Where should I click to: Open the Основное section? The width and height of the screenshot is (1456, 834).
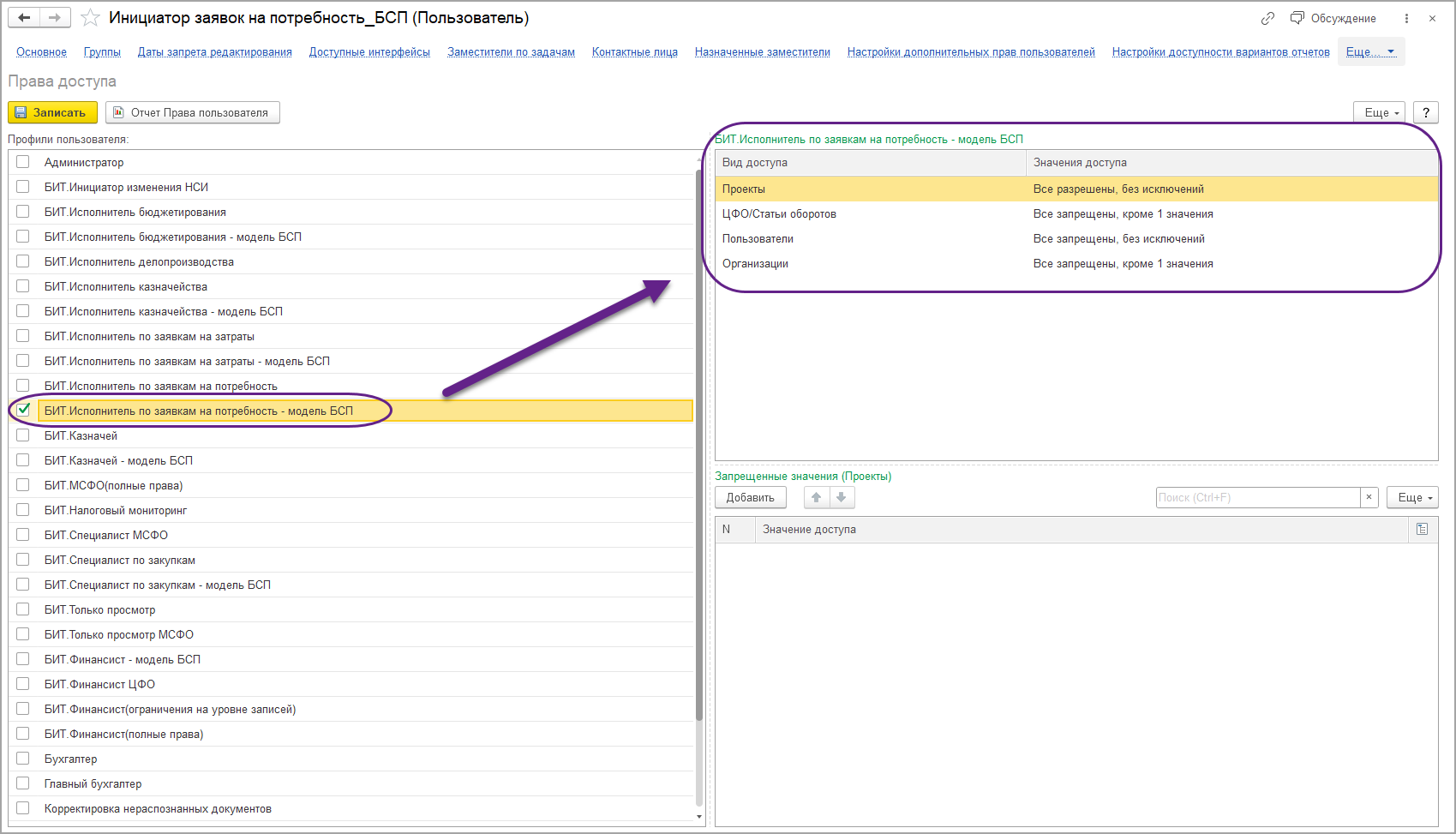(41, 51)
